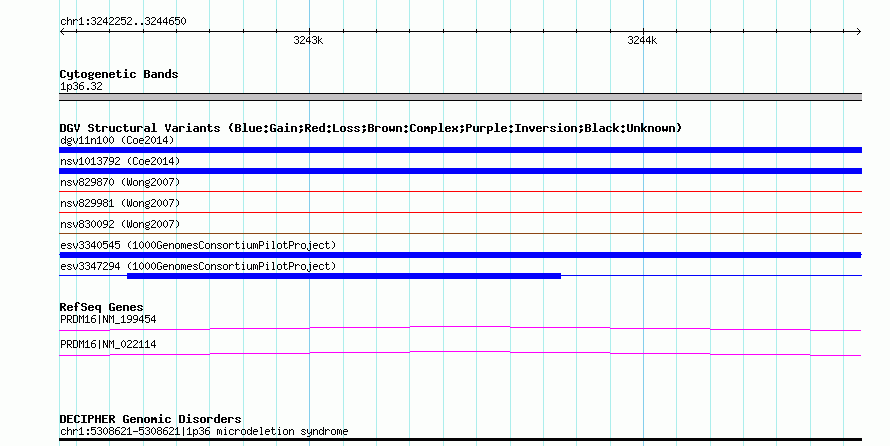Viewport: 890px width, 446px height.
Task: Select the red nsv829981 loss line
Action: 460,213
